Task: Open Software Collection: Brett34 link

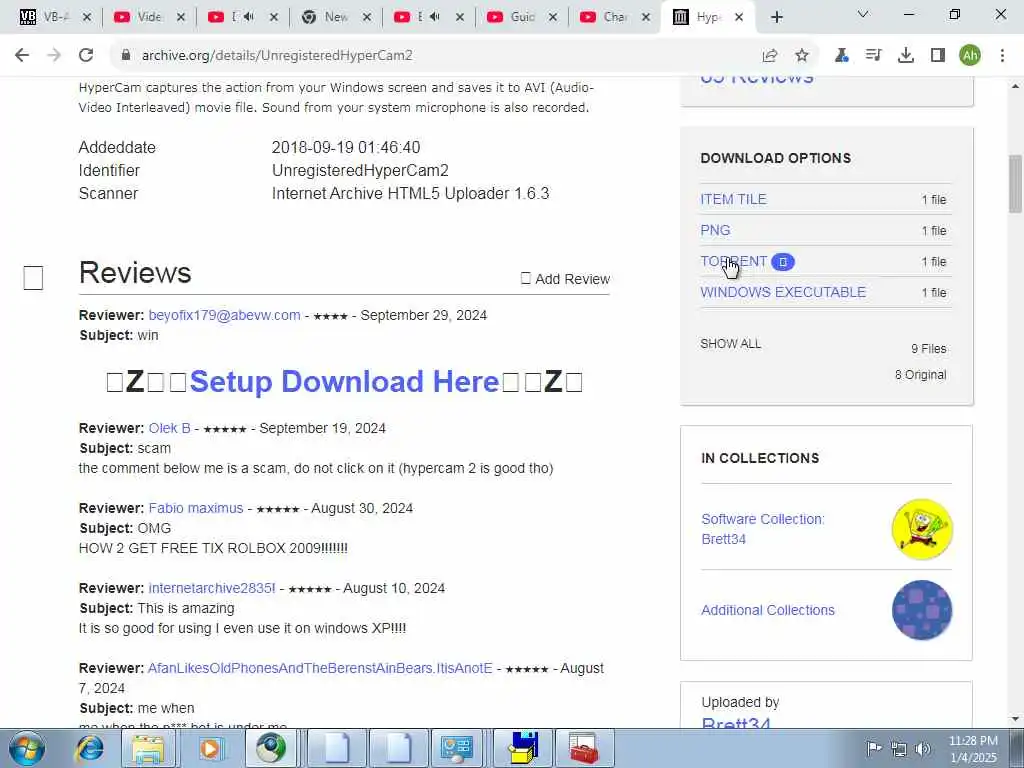Action: pyautogui.click(x=762, y=529)
